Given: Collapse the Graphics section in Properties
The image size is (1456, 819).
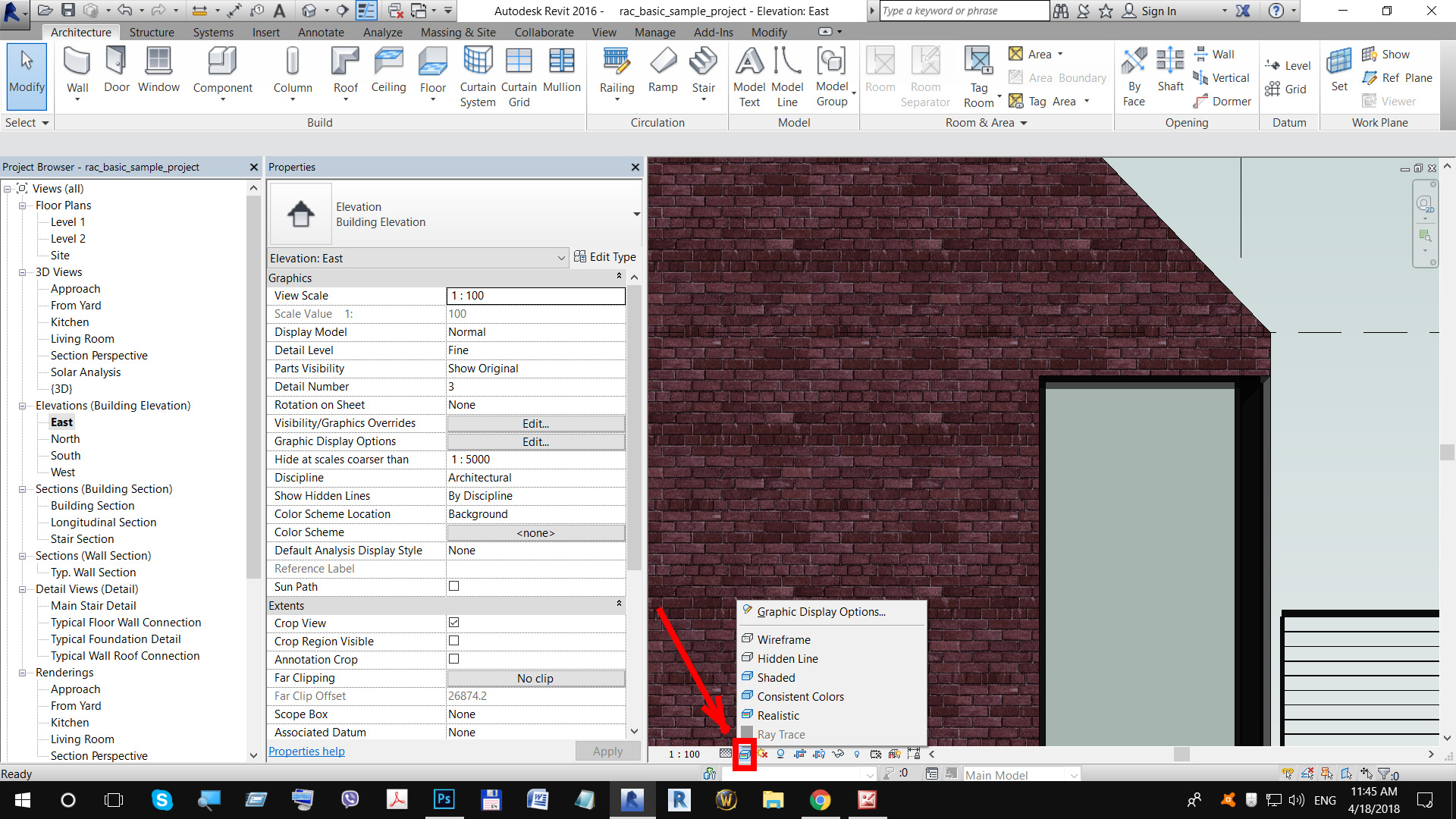Looking at the screenshot, I should (x=619, y=276).
